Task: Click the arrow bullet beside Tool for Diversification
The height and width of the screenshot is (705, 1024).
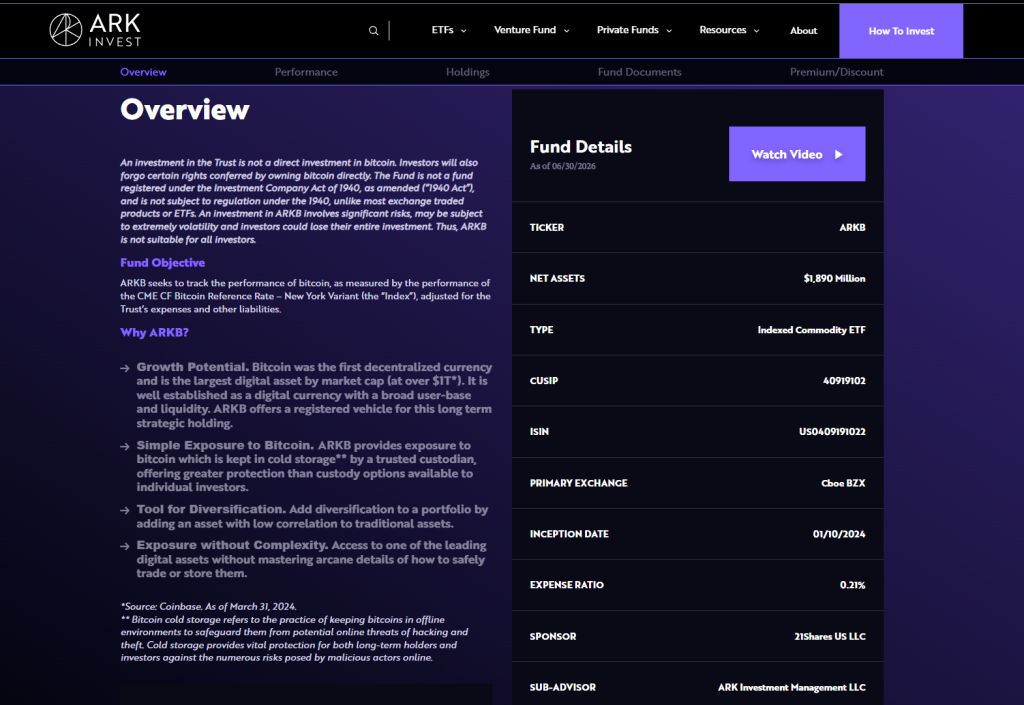Action: (x=125, y=510)
